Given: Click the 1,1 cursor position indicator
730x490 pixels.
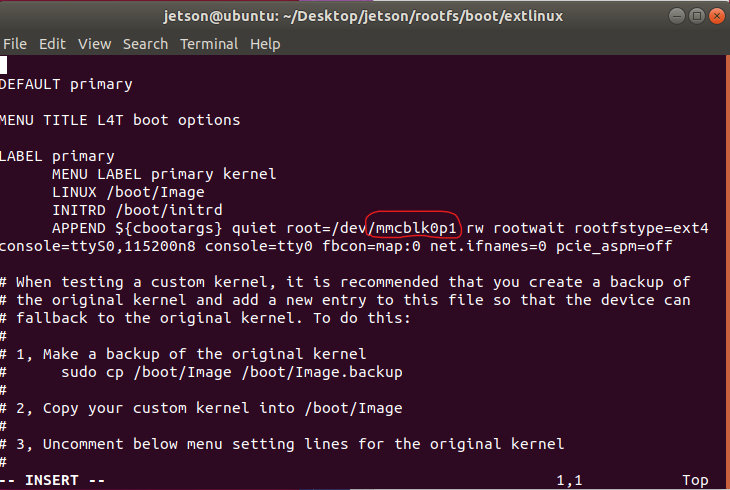Looking at the screenshot, I should click(569, 480).
